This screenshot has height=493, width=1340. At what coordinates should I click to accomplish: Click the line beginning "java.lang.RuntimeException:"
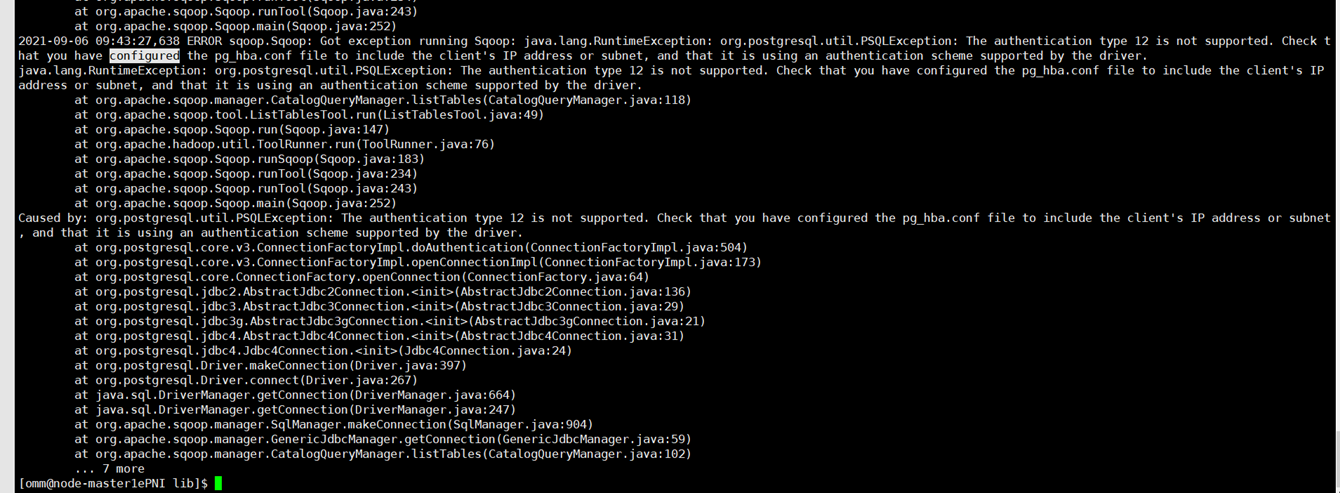671,78
